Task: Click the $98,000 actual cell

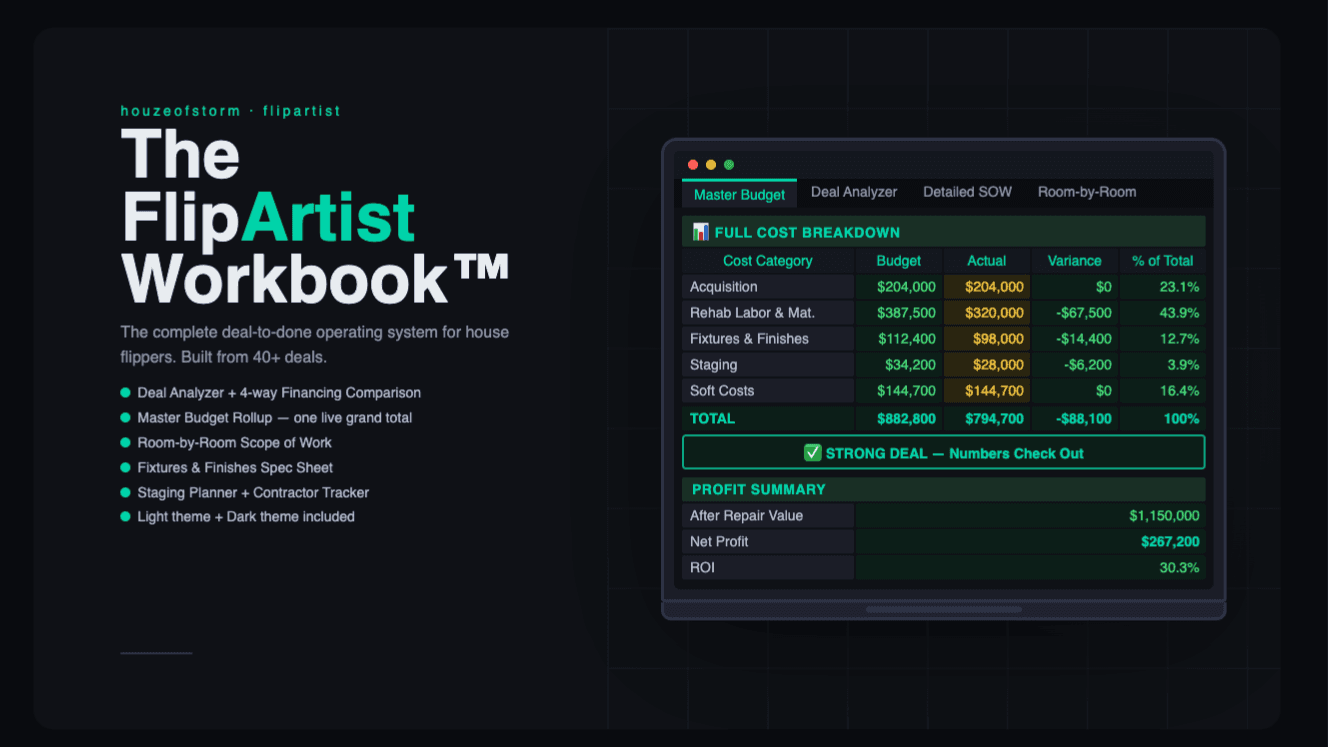Action: point(987,339)
